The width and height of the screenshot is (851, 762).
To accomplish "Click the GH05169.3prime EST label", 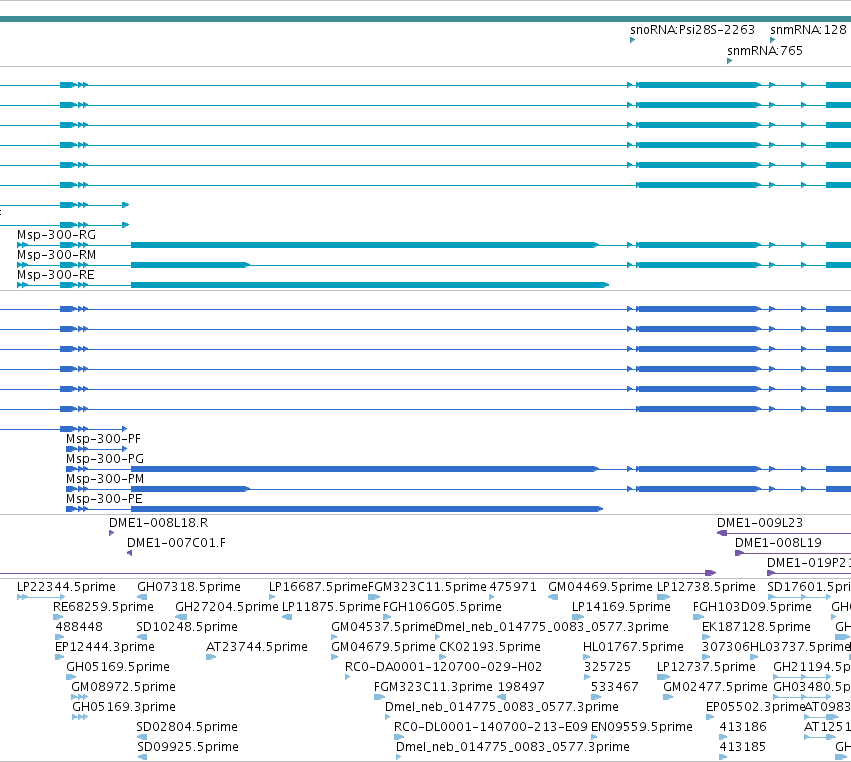I will (x=124, y=708).
